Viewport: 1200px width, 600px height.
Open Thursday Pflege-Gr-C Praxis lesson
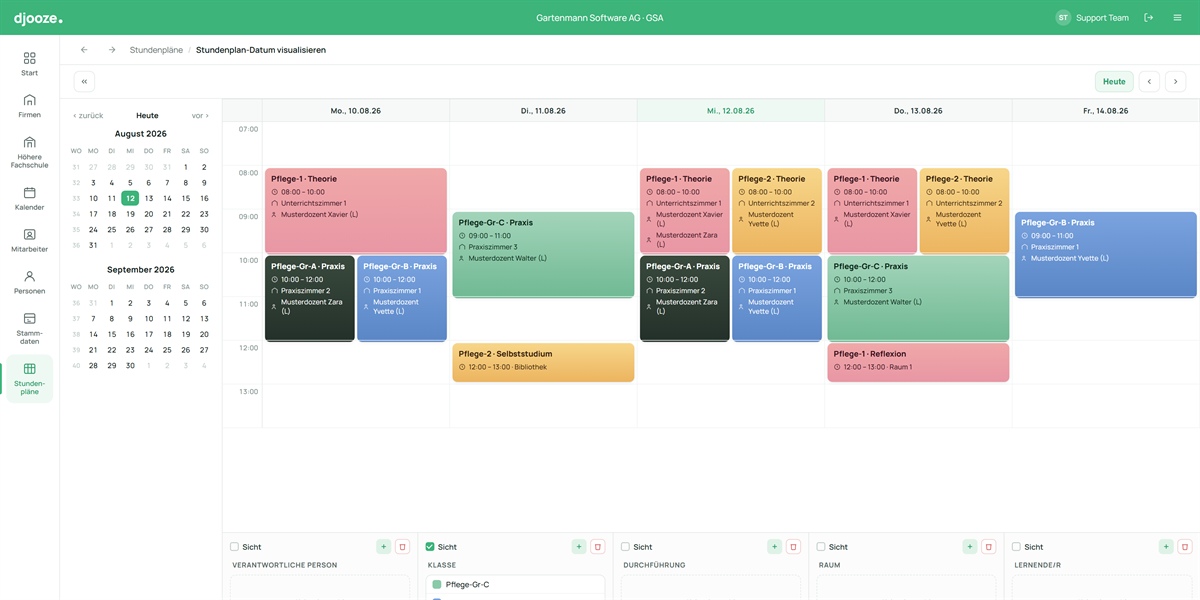918,298
